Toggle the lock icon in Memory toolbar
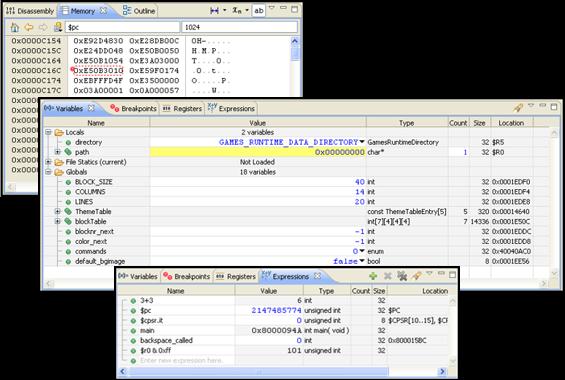 coord(58,27)
